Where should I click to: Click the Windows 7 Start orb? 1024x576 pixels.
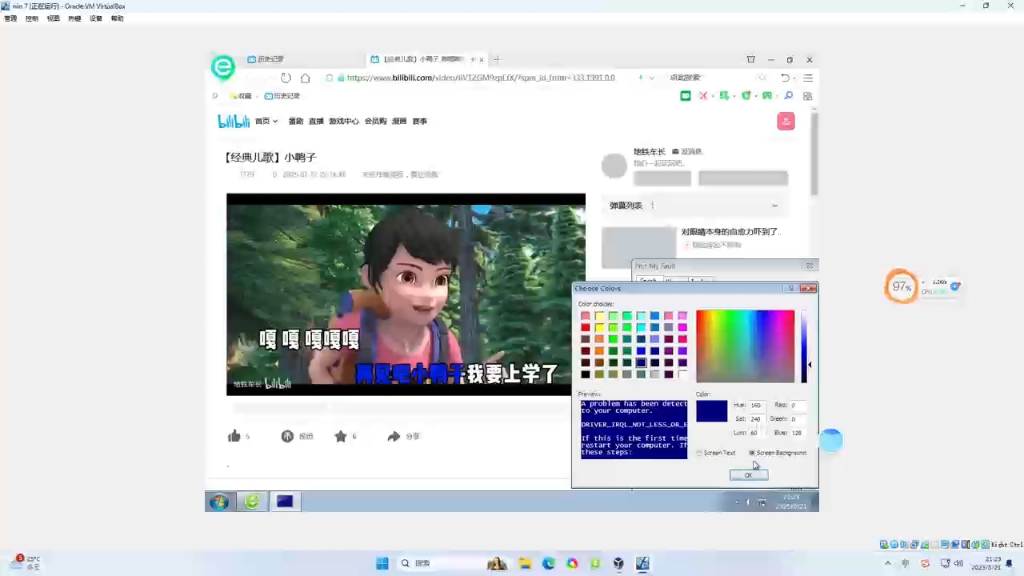(x=219, y=502)
